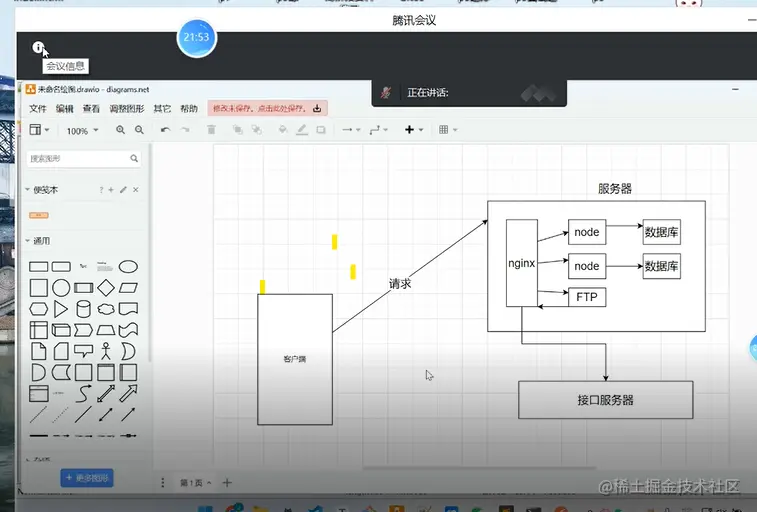Screen dimensions: 757x512
Task: Select the S-curve shape in palette
Action: (x=84, y=393)
